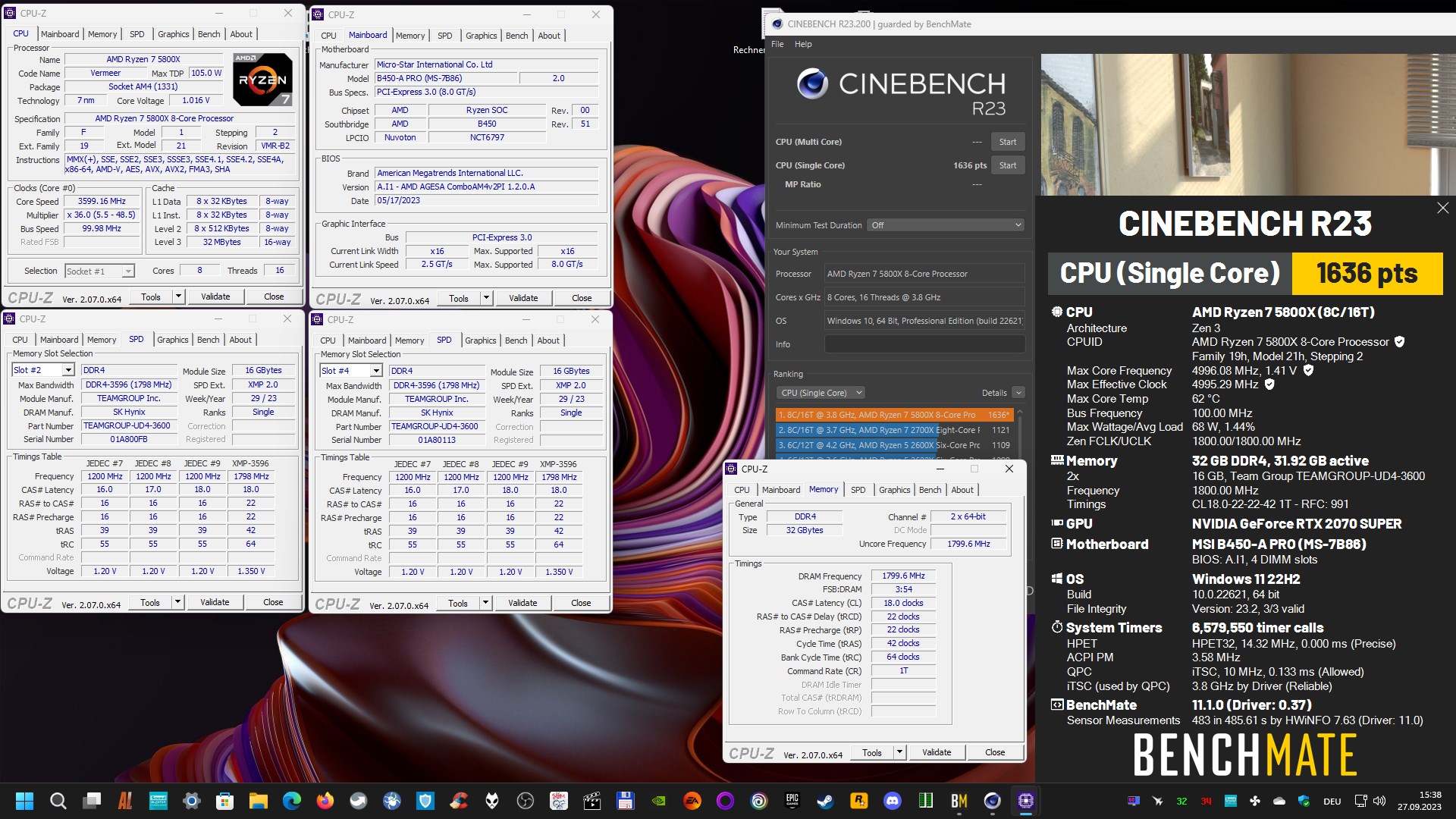Click Validate in the CPU-Z Memory window
Viewport: 1456px width, 819px height.
(937, 752)
